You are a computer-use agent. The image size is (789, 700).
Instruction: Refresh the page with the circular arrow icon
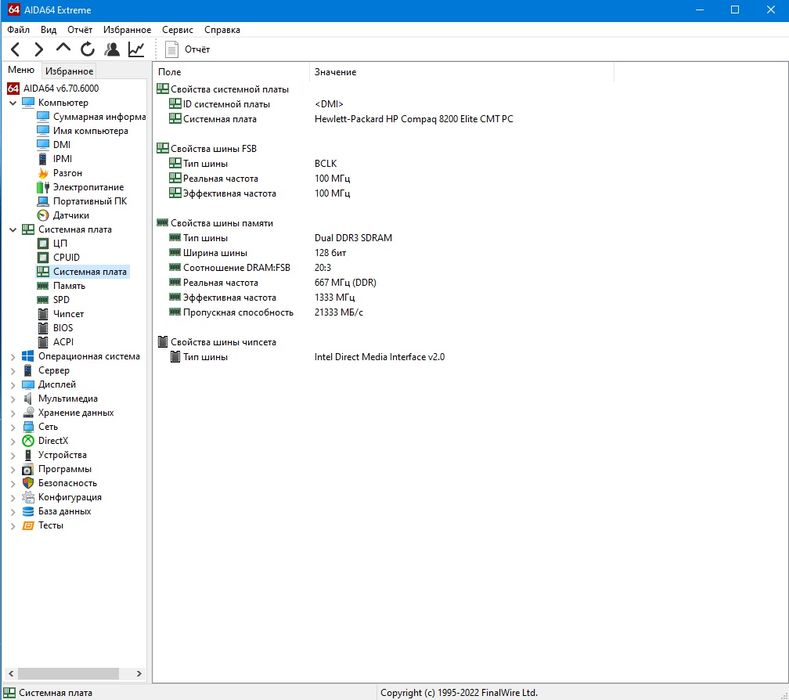[x=88, y=49]
